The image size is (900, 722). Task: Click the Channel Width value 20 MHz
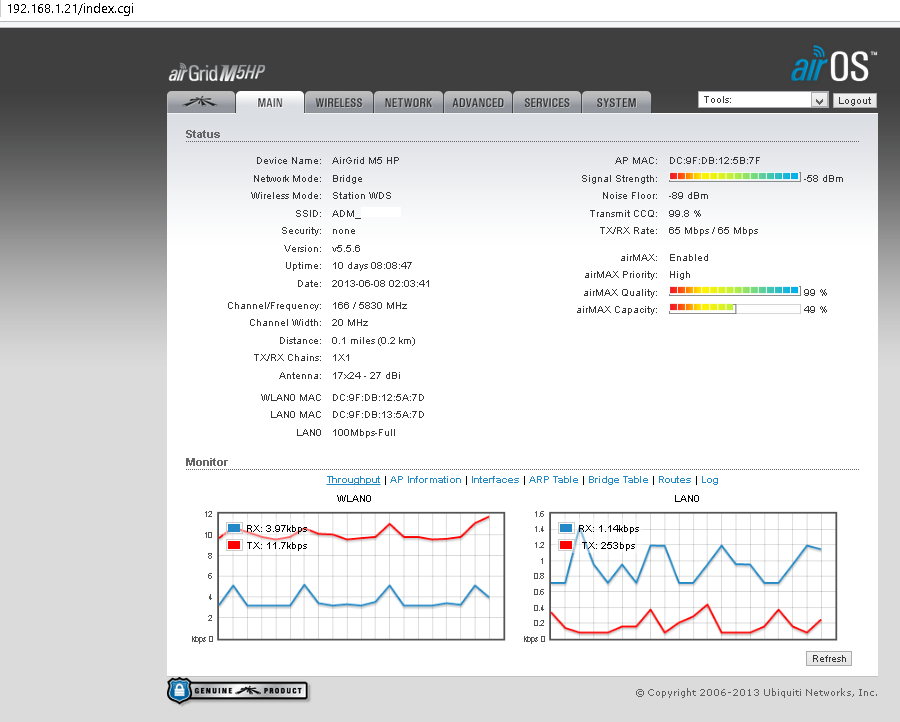coord(350,323)
